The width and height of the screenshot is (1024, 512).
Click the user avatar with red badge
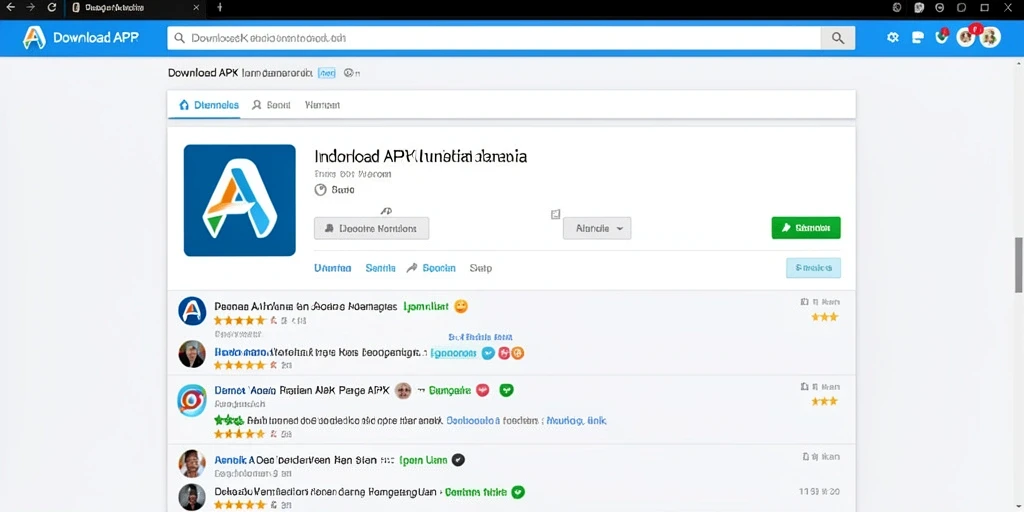[967, 37]
